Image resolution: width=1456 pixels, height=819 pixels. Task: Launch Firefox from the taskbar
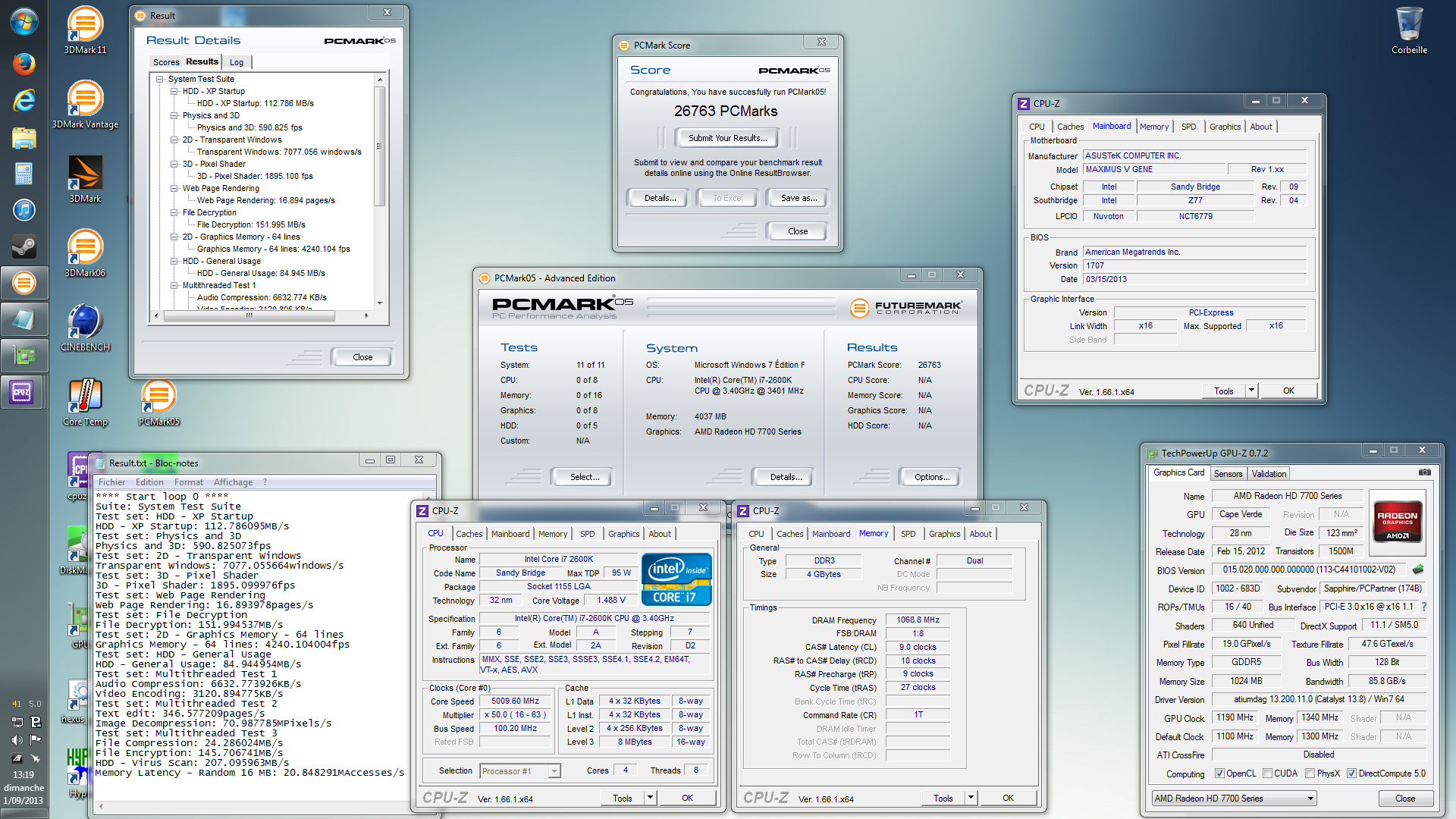coord(24,64)
